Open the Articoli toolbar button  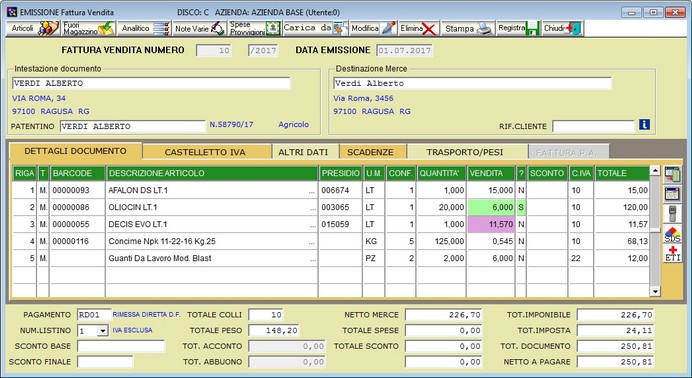point(33,29)
